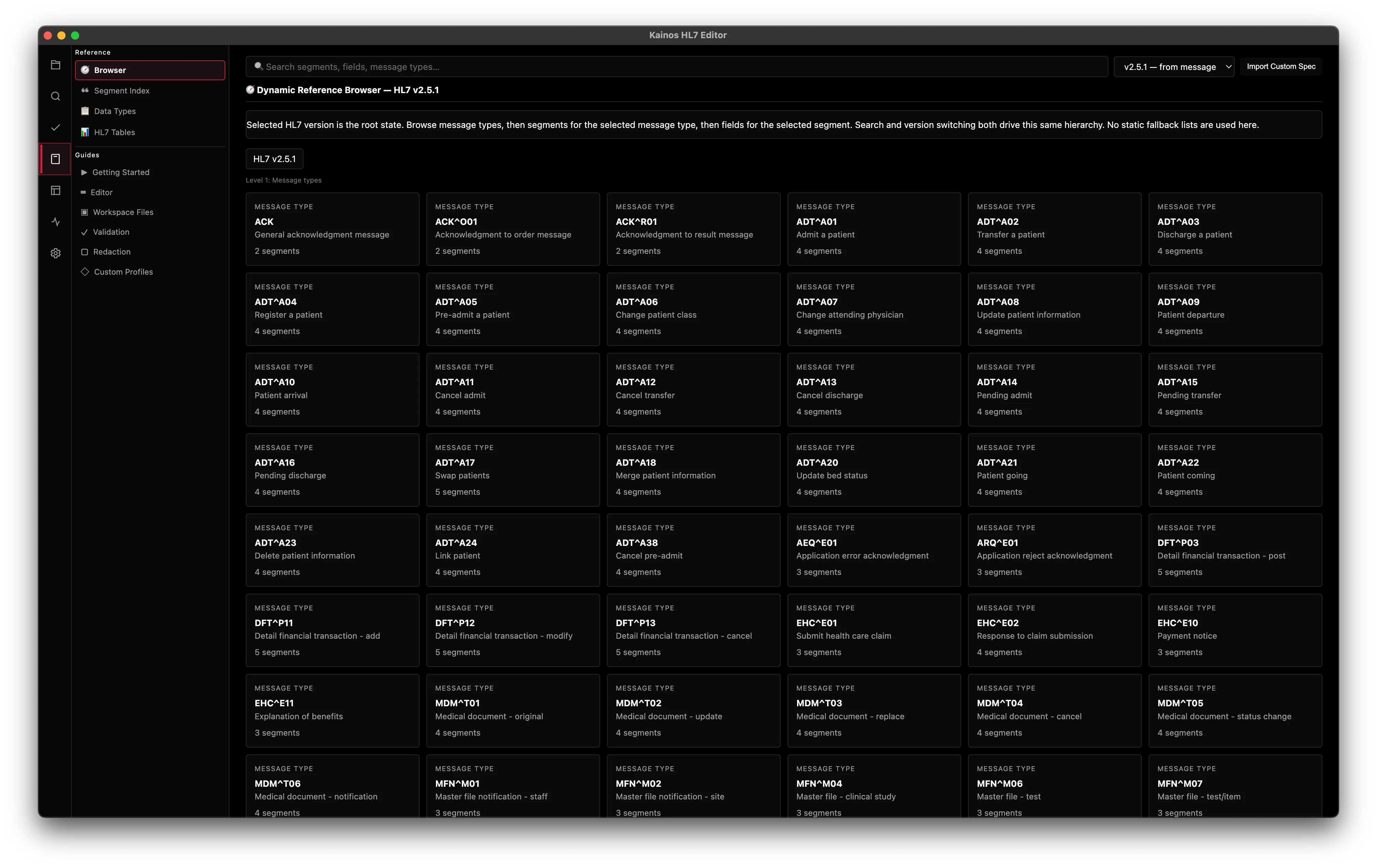Click the Validation checkmark icon in Guides

coord(85,232)
